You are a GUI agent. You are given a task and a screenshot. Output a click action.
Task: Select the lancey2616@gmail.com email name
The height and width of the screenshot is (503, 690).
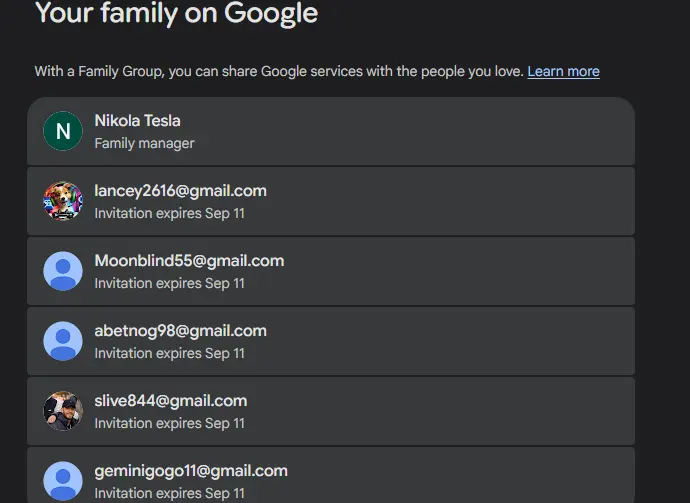point(180,191)
